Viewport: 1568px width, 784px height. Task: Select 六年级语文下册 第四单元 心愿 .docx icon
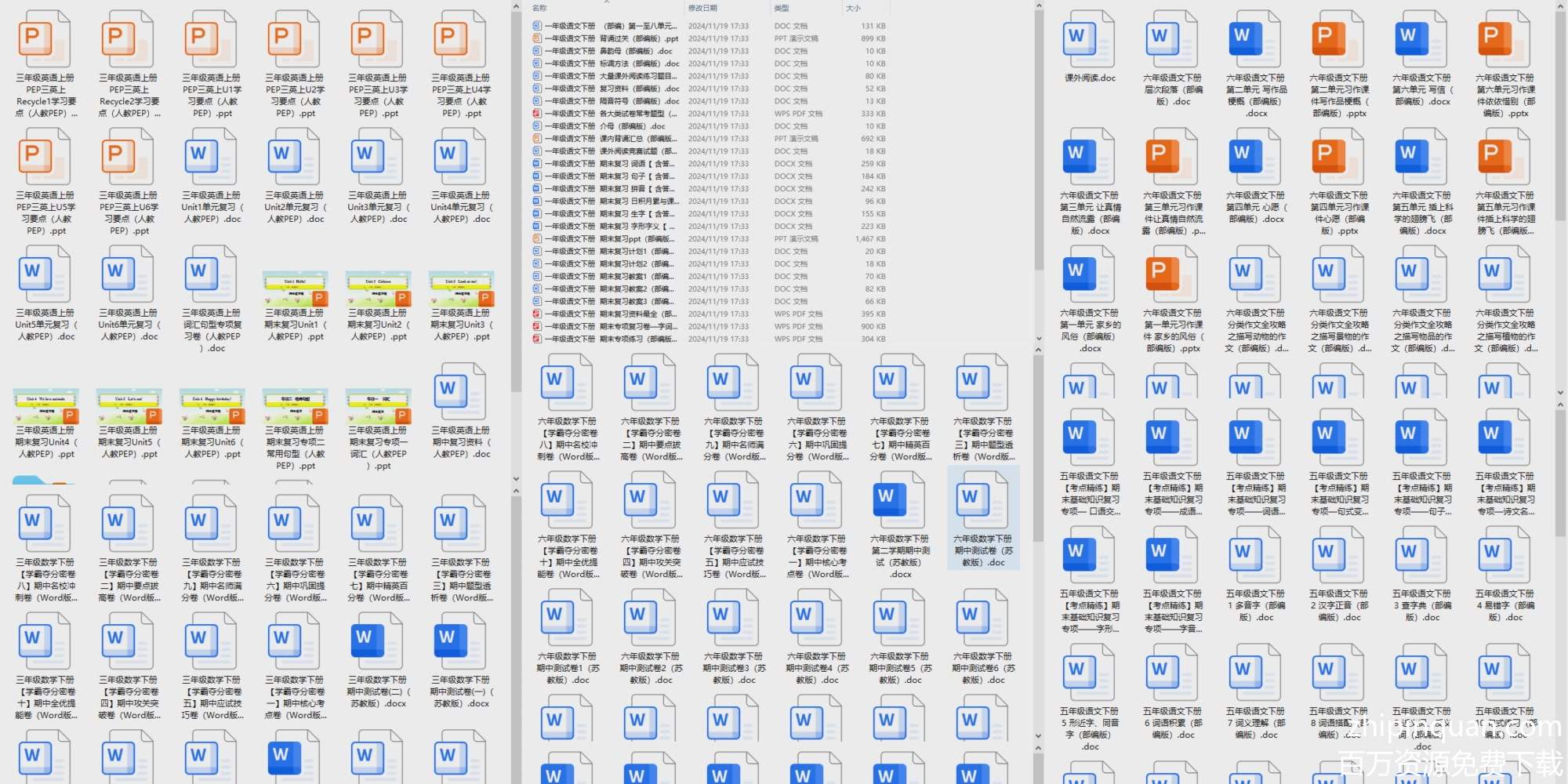pos(1255,157)
